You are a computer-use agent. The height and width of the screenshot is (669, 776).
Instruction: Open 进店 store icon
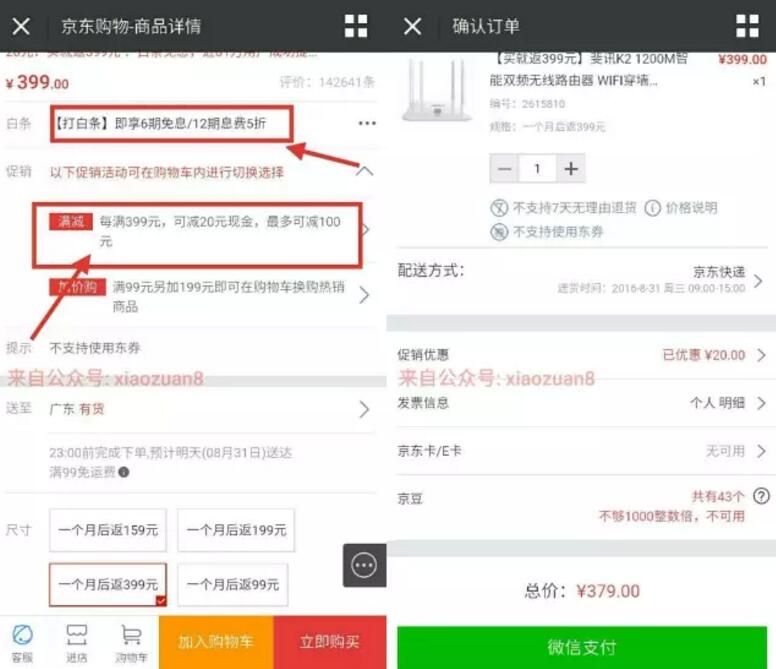pos(77,642)
